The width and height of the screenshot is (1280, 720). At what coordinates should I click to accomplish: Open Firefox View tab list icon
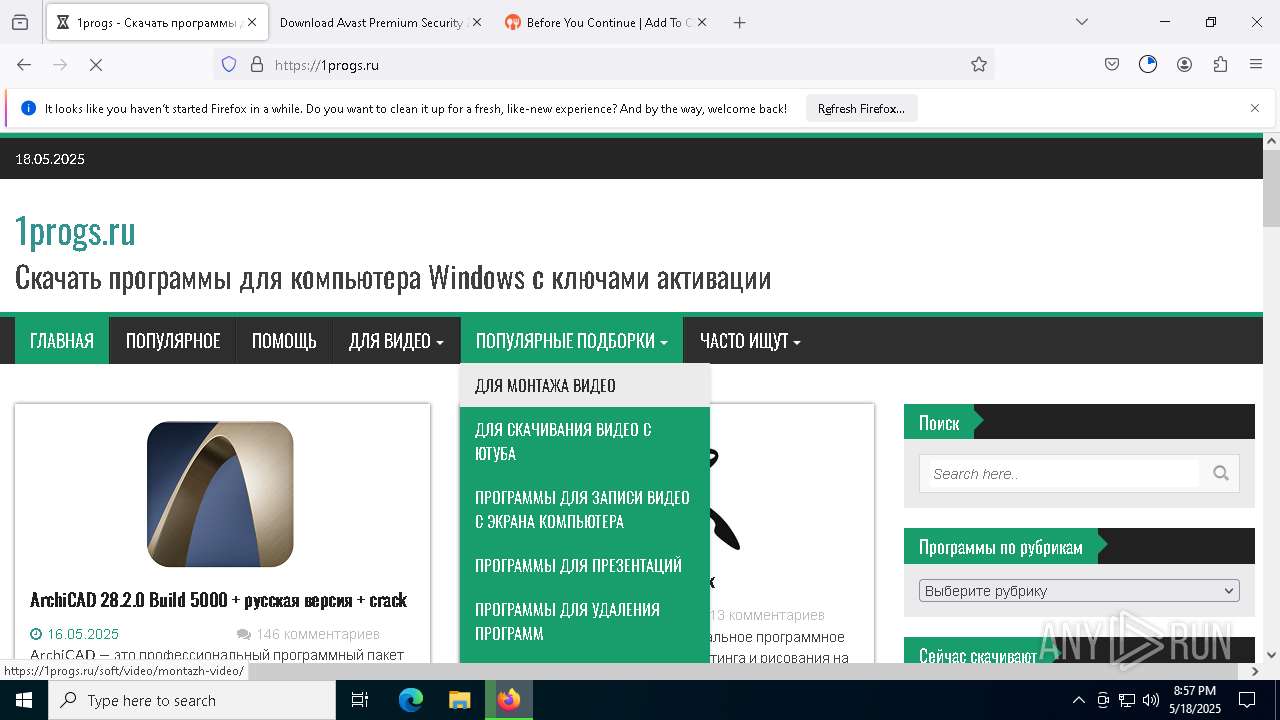tap(20, 22)
